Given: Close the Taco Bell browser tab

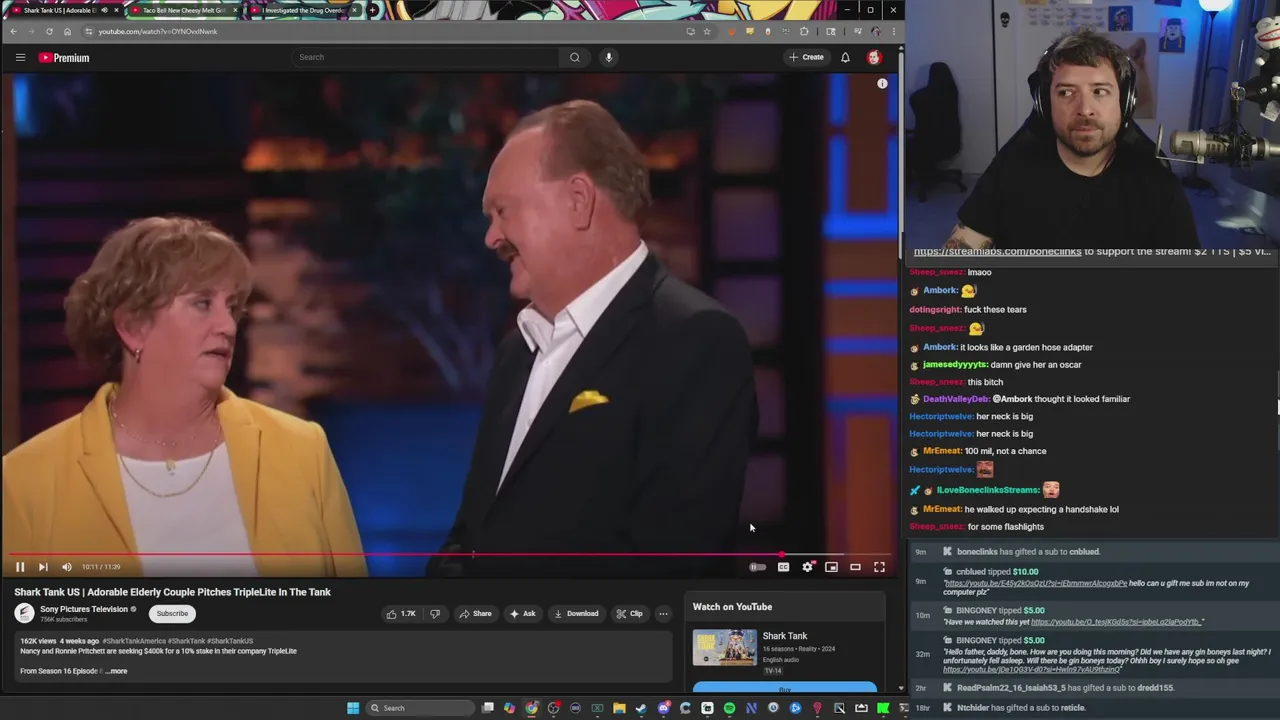Looking at the screenshot, I should pos(234,10).
